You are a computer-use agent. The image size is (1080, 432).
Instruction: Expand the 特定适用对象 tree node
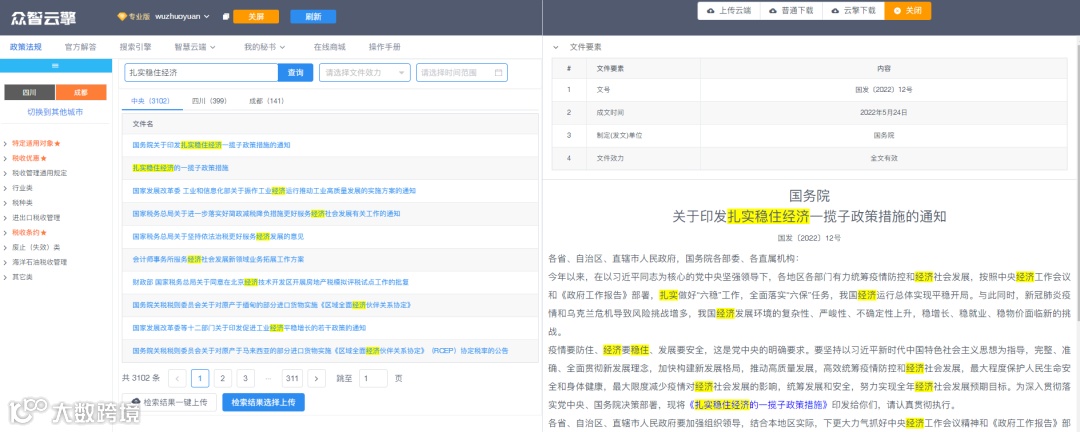coord(6,143)
